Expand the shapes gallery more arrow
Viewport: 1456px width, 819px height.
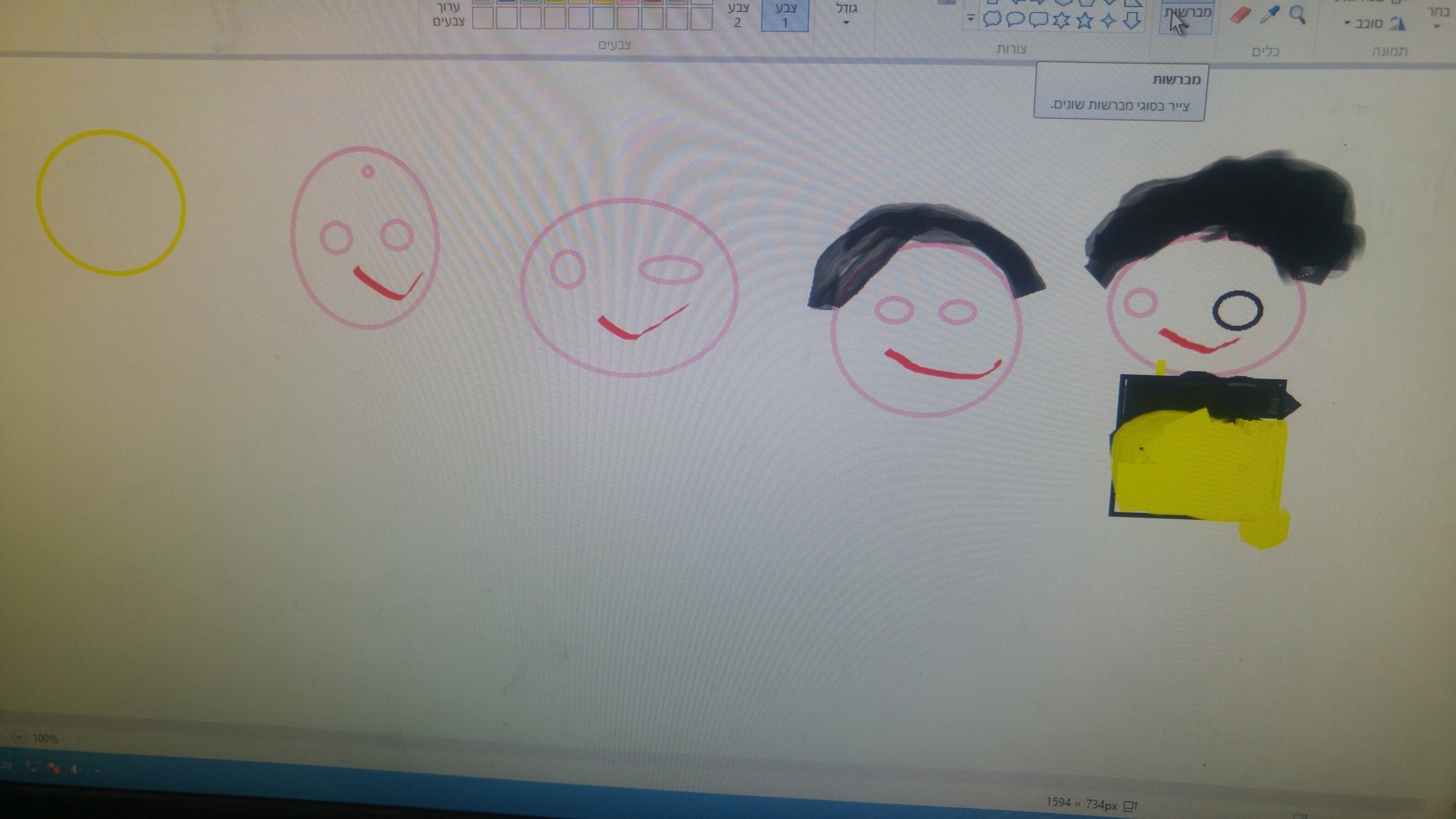(x=970, y=19)
